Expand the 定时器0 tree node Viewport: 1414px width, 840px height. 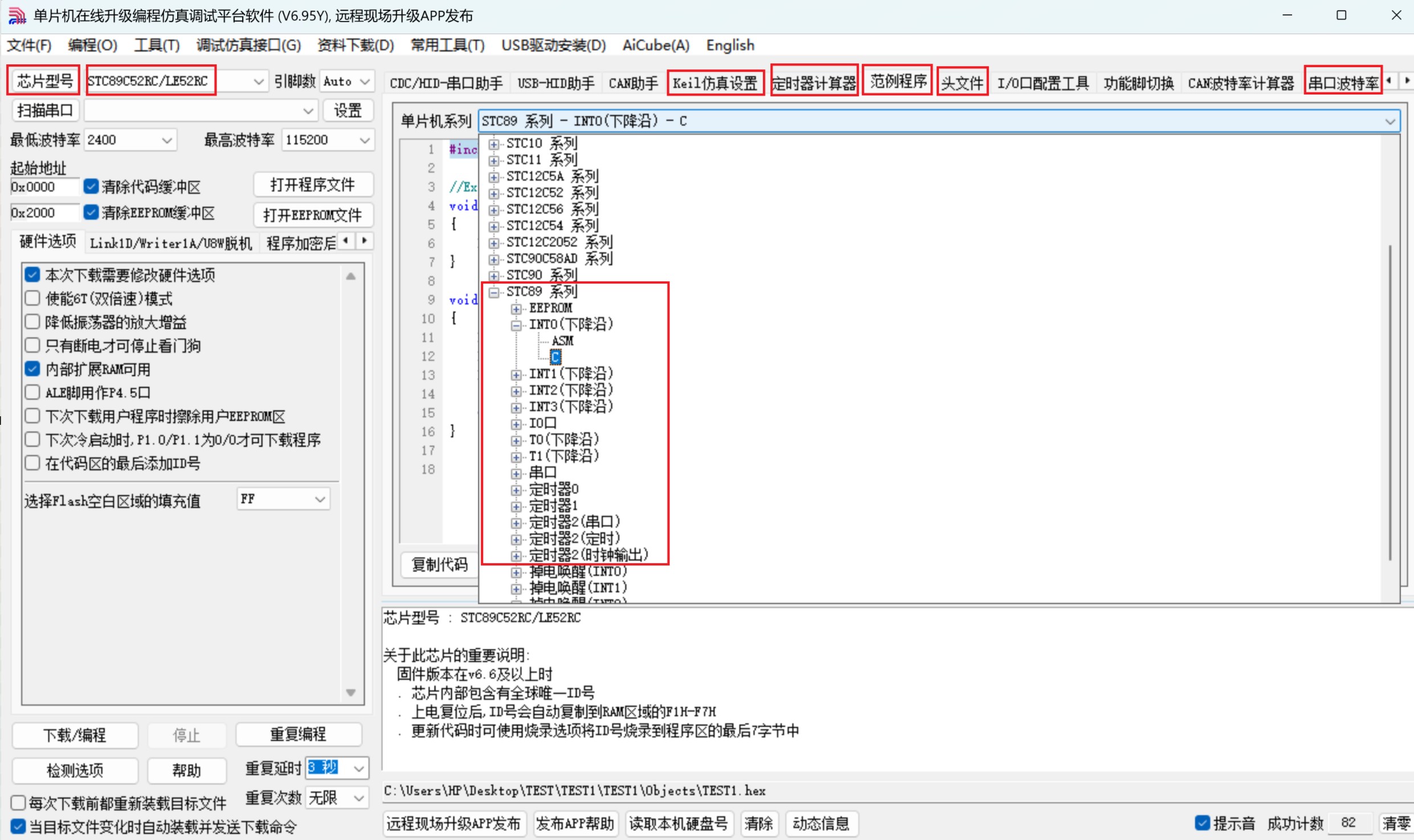coord(516,490)
